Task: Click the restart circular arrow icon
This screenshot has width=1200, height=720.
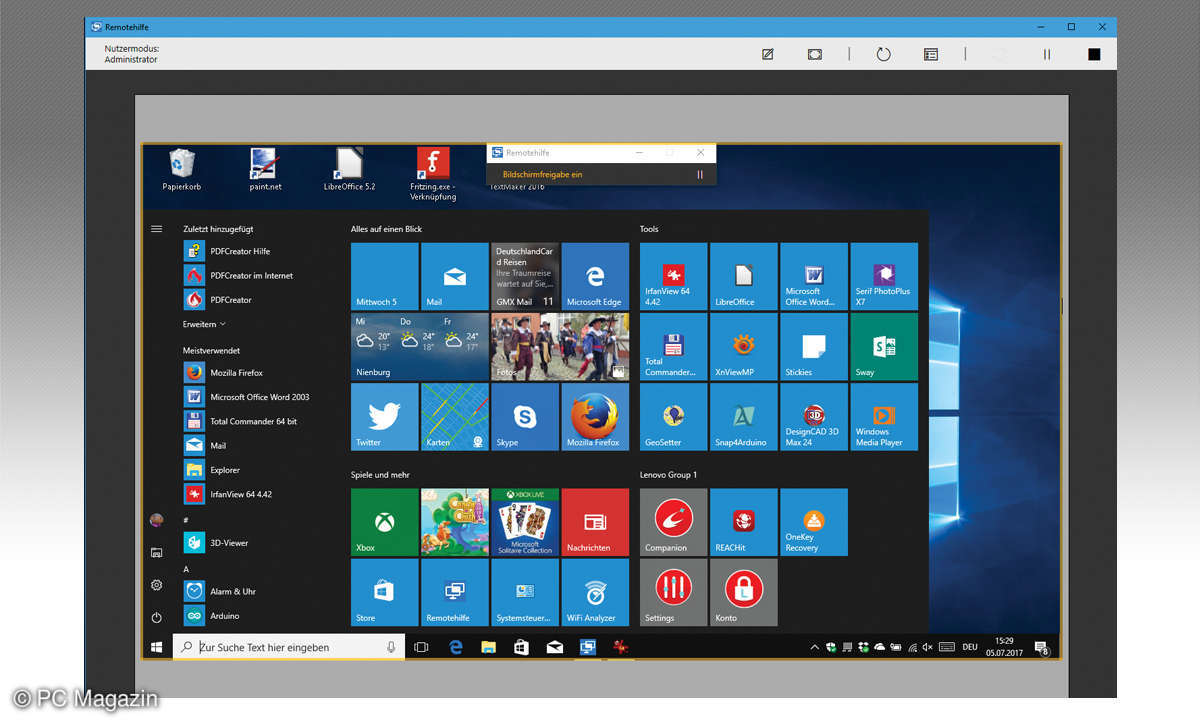Action: click(884, 54)
